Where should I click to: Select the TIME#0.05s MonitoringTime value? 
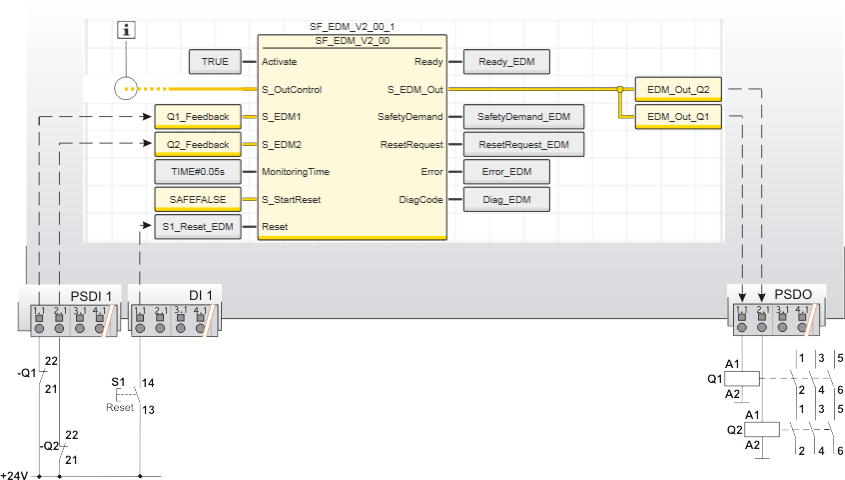pos(198,172)
